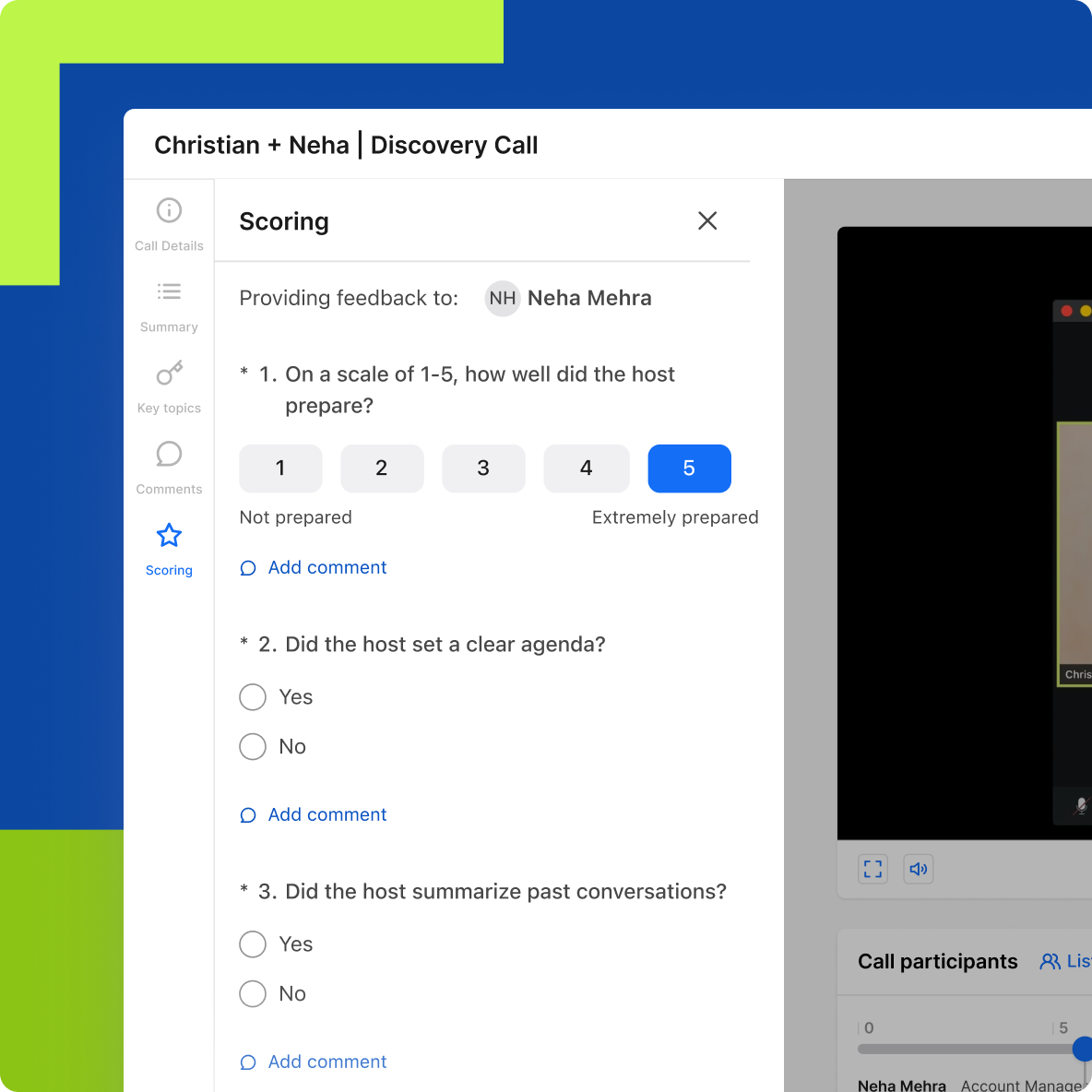Viewport: 1092px width, 1092px height.
Task: Select Yes for summarizing past conversations
Action: pyautogui.click(x=253, y=944)
